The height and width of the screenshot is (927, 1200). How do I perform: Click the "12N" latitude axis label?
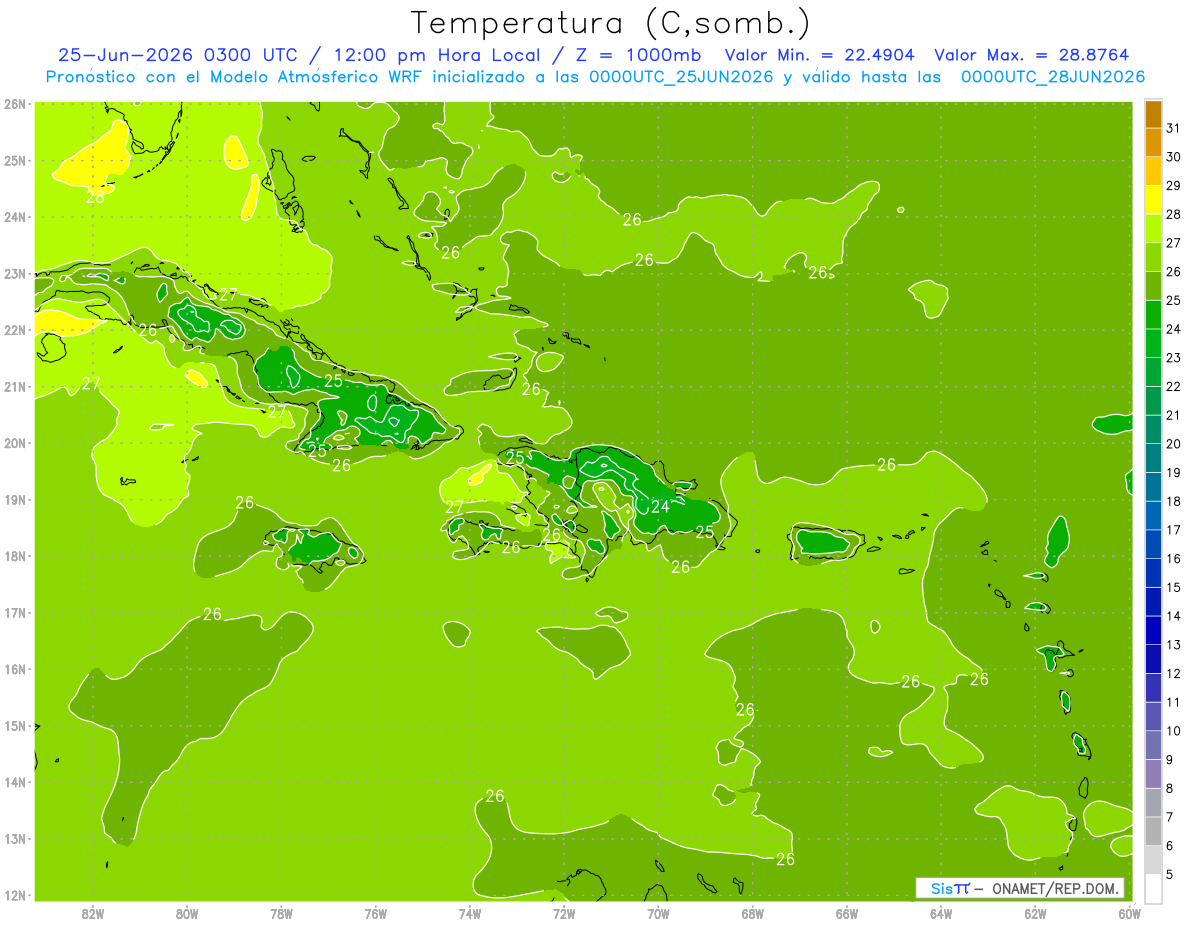(15, 895)
